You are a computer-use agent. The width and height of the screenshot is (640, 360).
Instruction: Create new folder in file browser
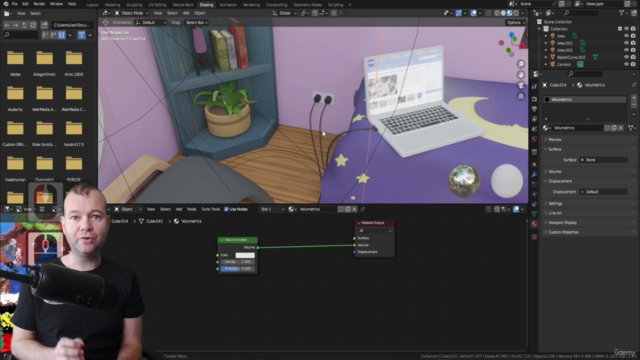[x=44, y=25]
